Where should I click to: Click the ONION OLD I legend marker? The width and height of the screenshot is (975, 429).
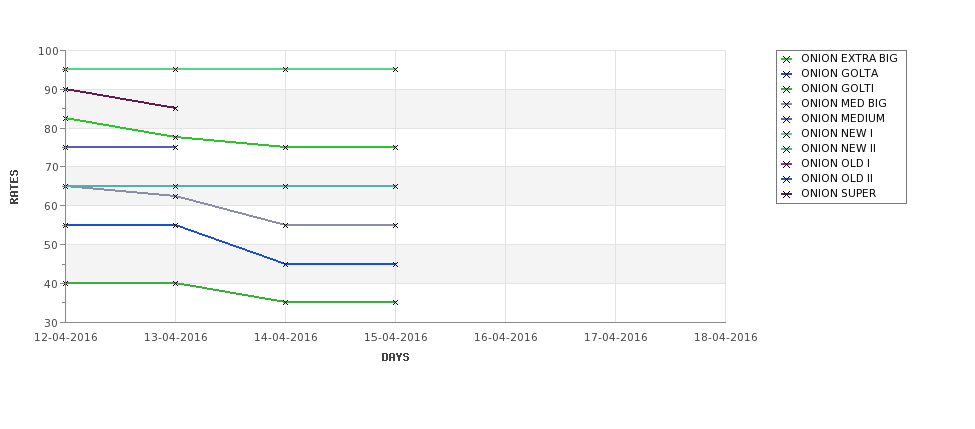click(787, 164)
